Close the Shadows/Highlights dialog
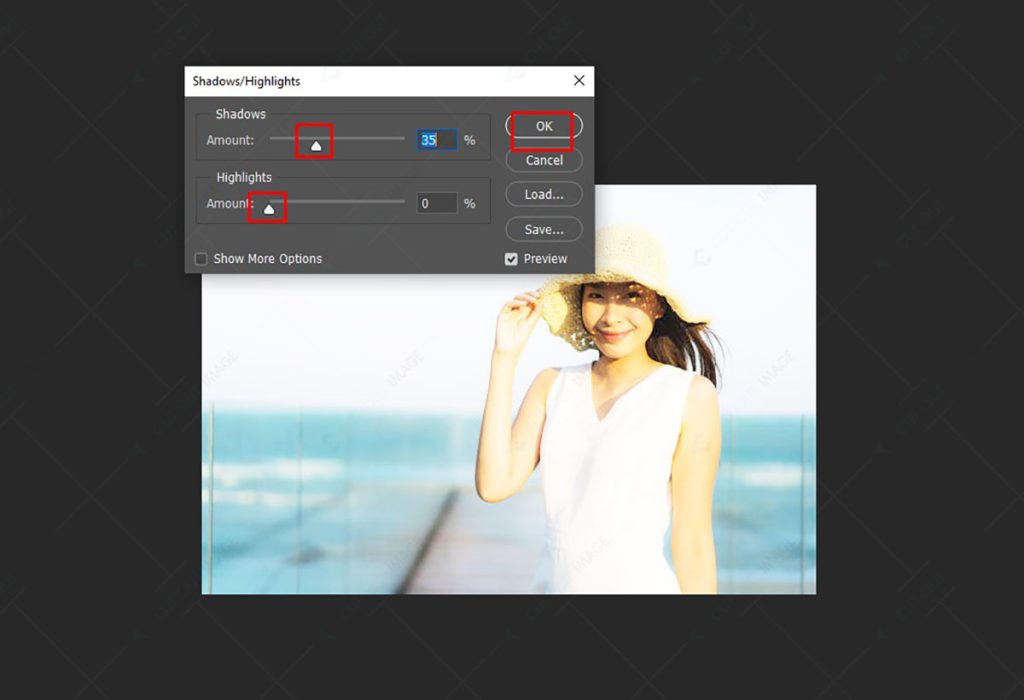 click(577, 81)
